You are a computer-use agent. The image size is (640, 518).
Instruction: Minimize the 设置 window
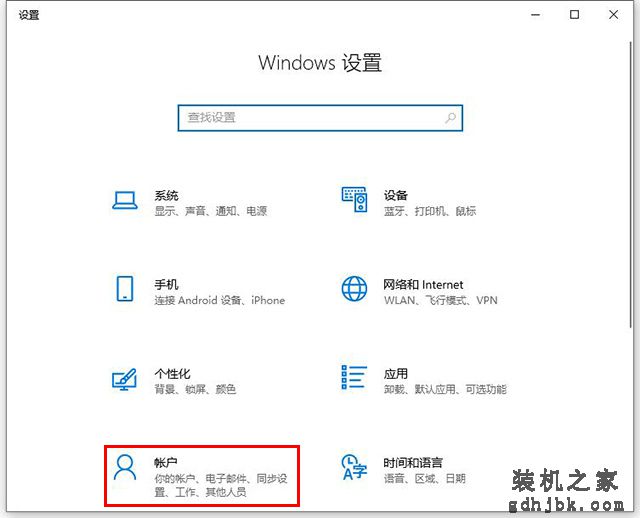(536, 15)
